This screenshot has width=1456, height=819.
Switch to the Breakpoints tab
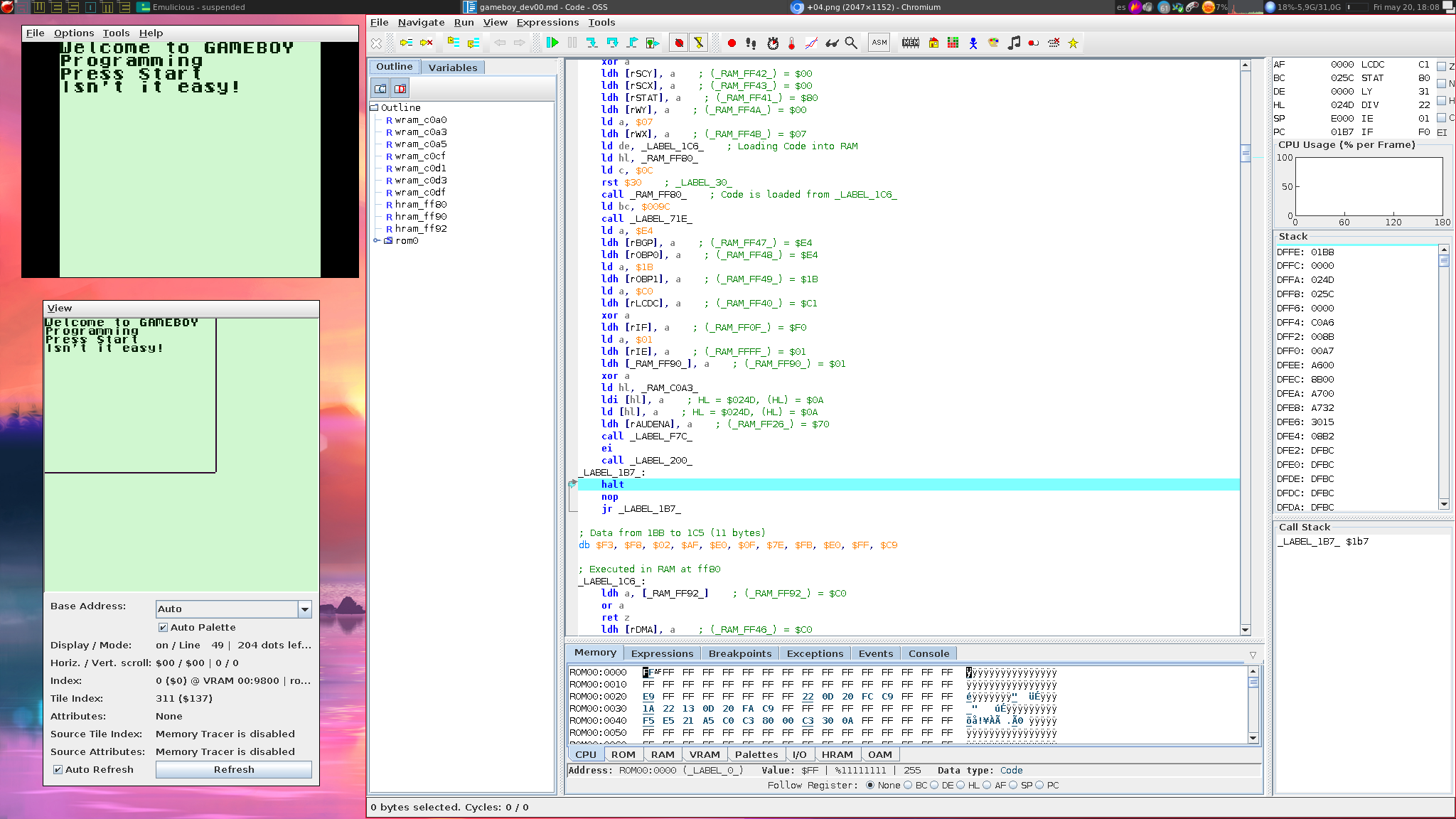[x=739, y=653]
